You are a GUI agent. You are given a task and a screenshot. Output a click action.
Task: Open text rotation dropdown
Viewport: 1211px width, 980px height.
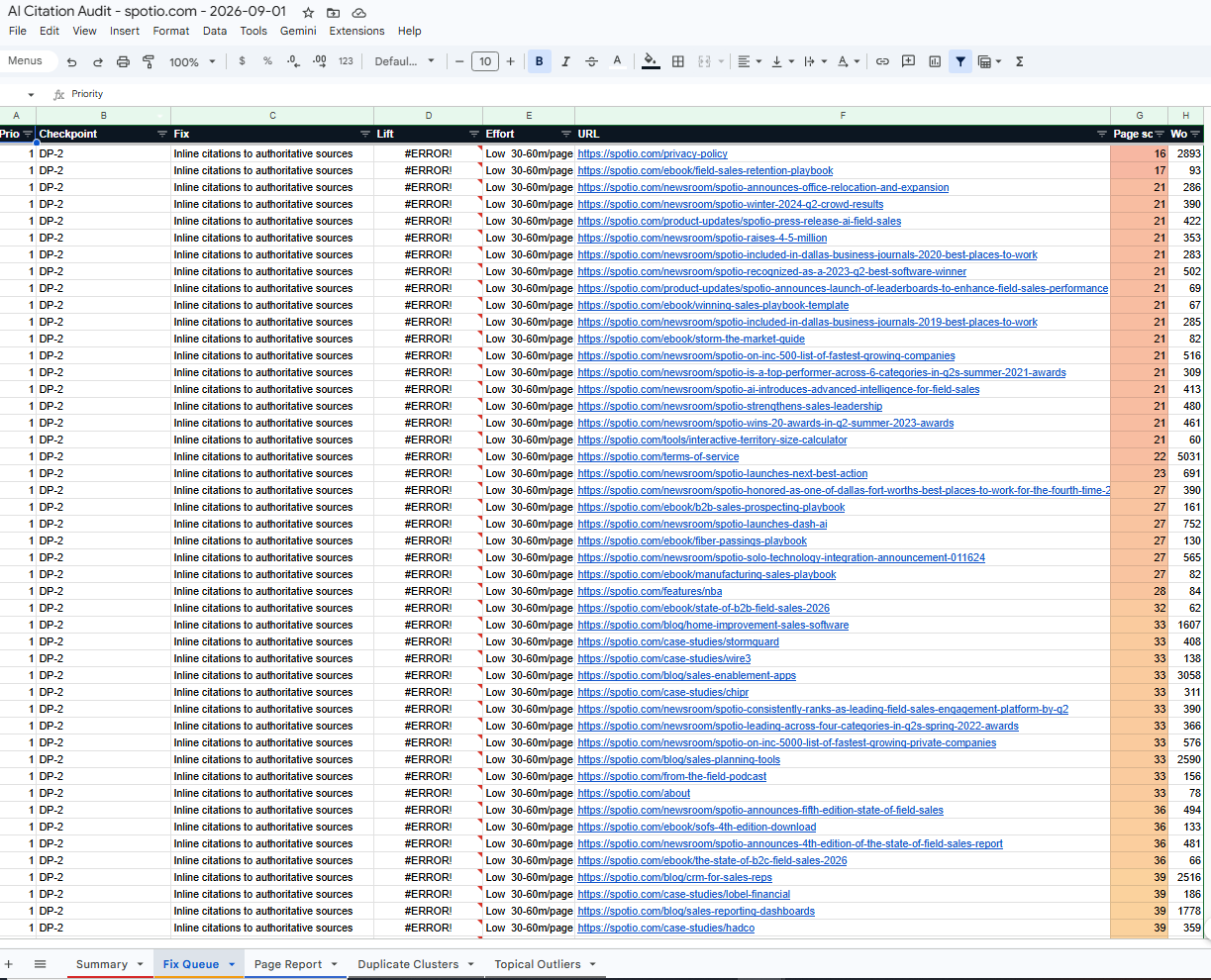pos(849,61)
